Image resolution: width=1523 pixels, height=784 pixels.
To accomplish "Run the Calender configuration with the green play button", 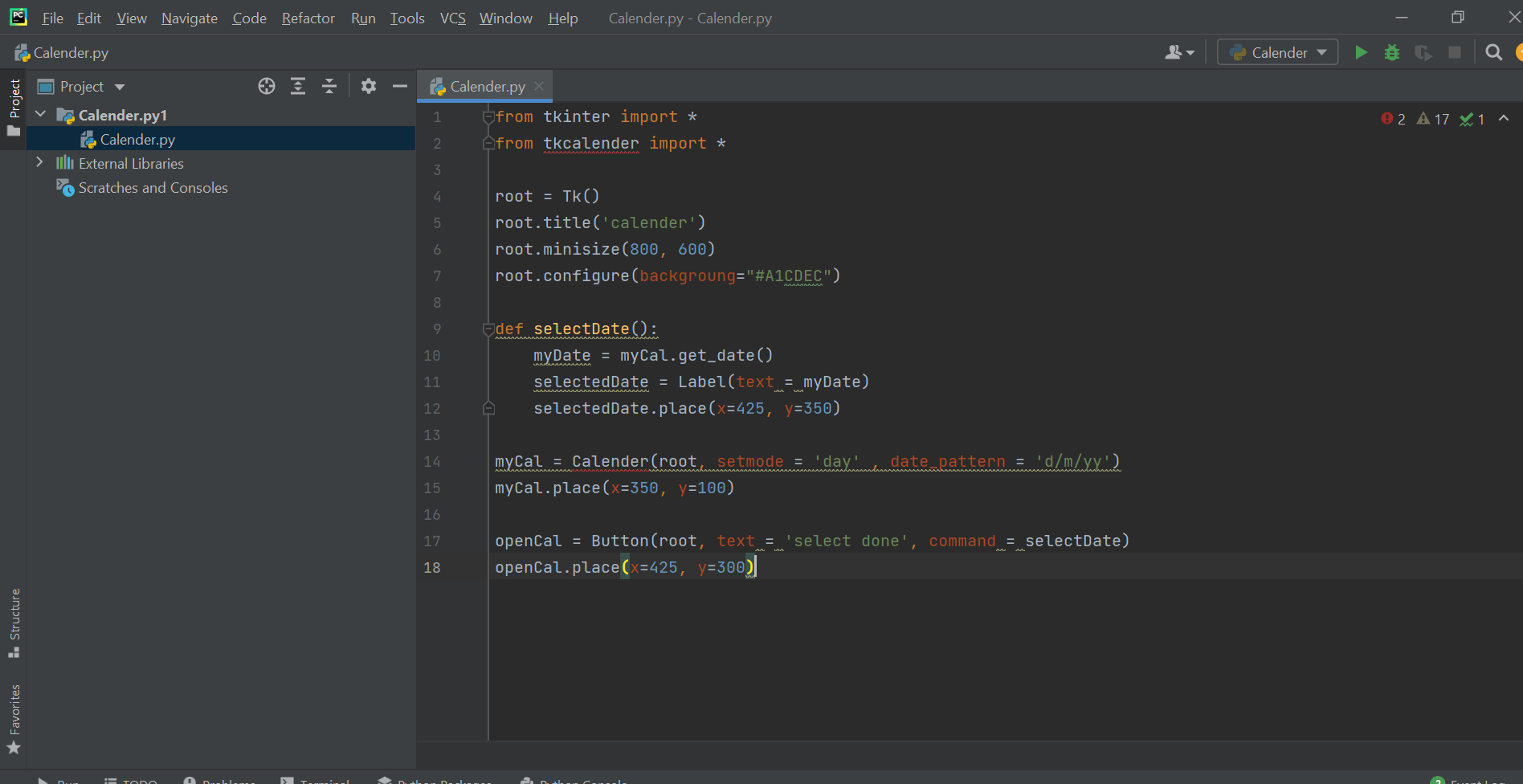I will coord(1361,53).
